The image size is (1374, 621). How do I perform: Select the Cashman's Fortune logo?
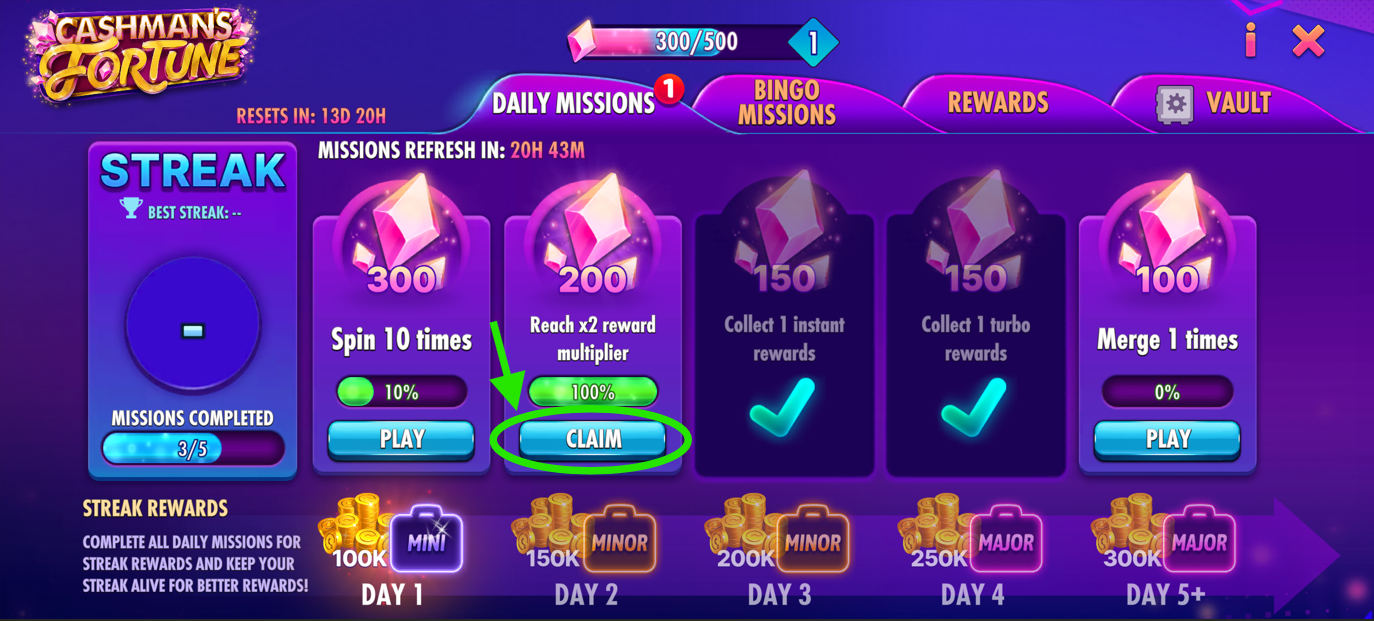139,57
